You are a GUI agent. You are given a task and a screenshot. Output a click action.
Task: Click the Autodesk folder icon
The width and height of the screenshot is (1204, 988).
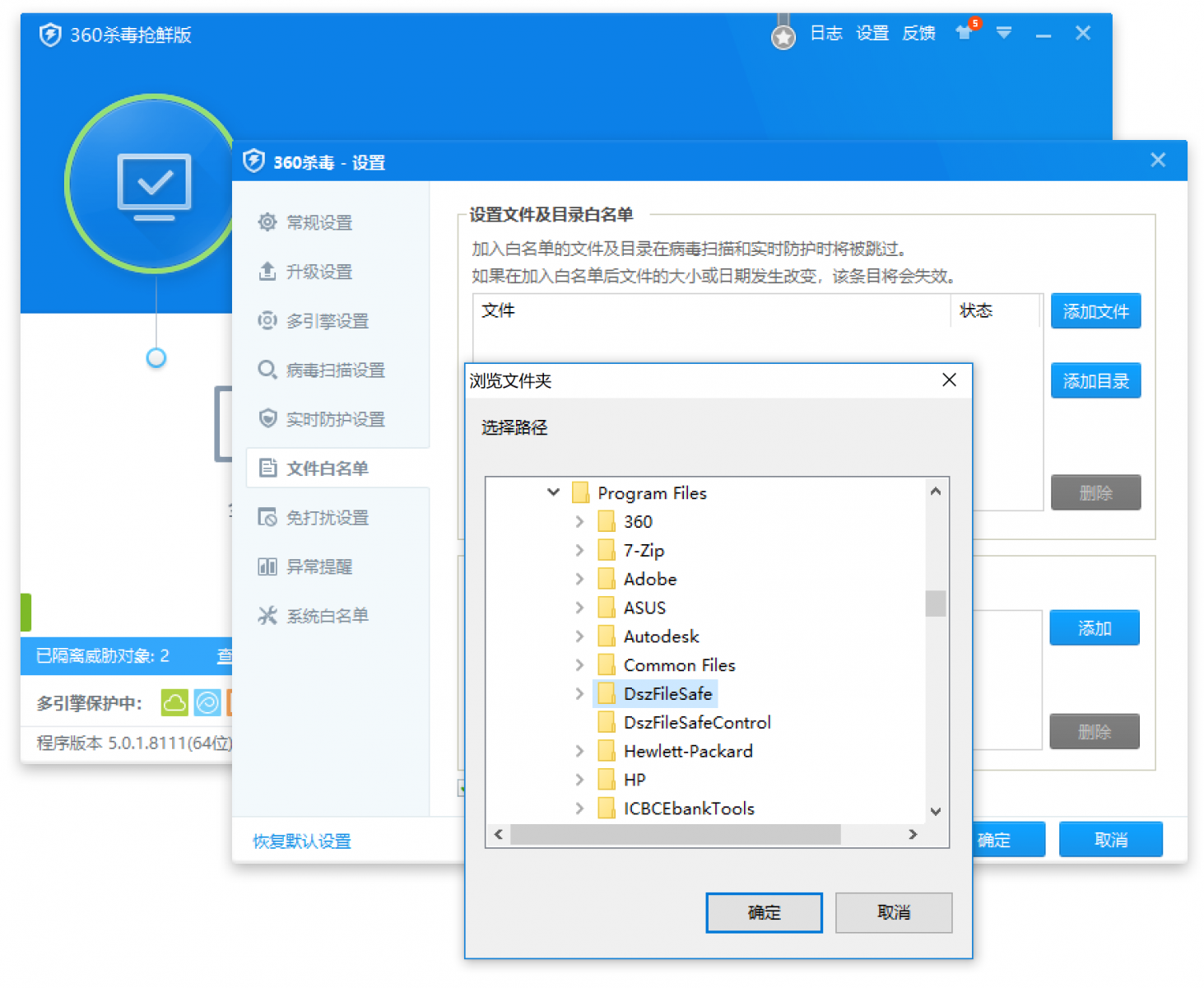pos(607,636)
